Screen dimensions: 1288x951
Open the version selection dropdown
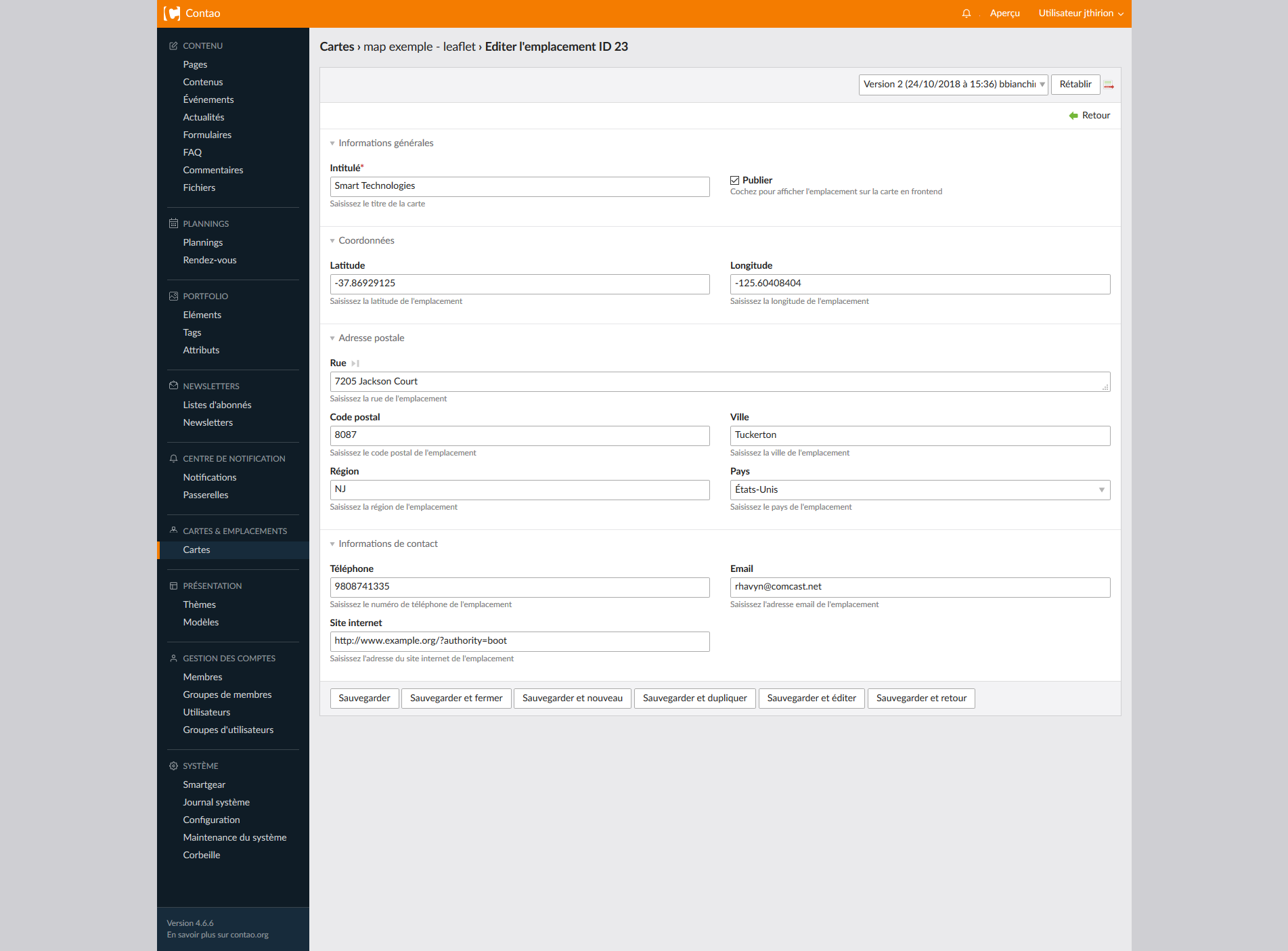click(x=953, y=85)
